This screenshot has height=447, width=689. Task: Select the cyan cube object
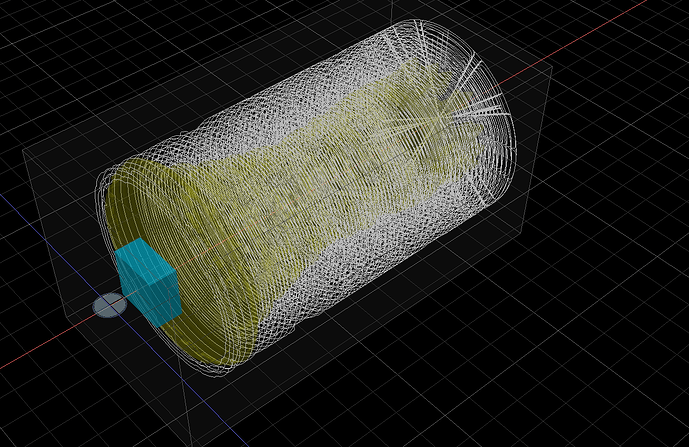click(x=149, y=283)
